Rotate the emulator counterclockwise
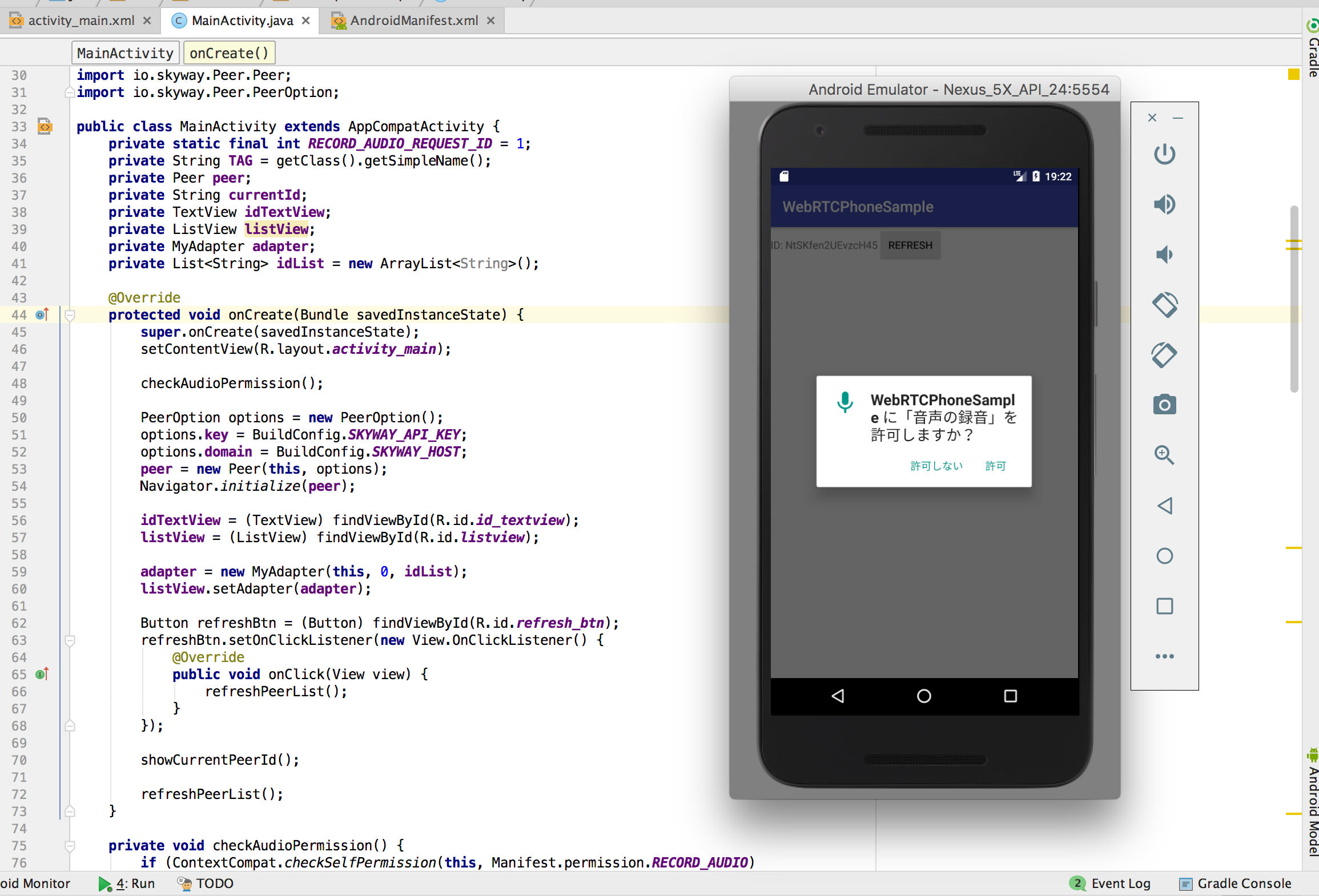This screenshot has width=1319, height=896. (1165, 305)
